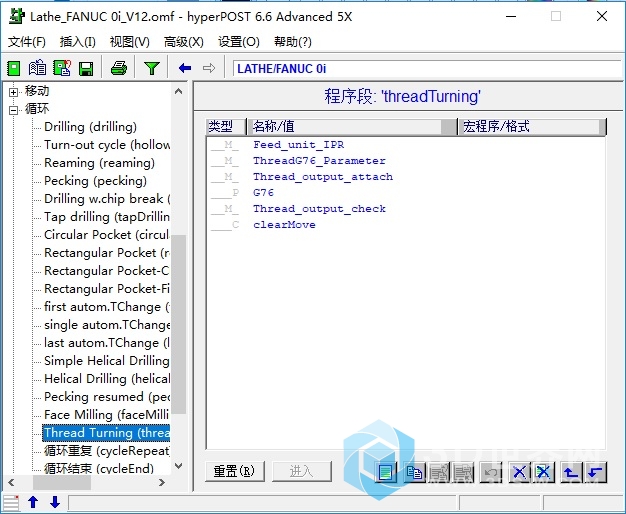Screen dimensions: 626x514
Task: Open the green funnel filter
Action: click(152, 68)
